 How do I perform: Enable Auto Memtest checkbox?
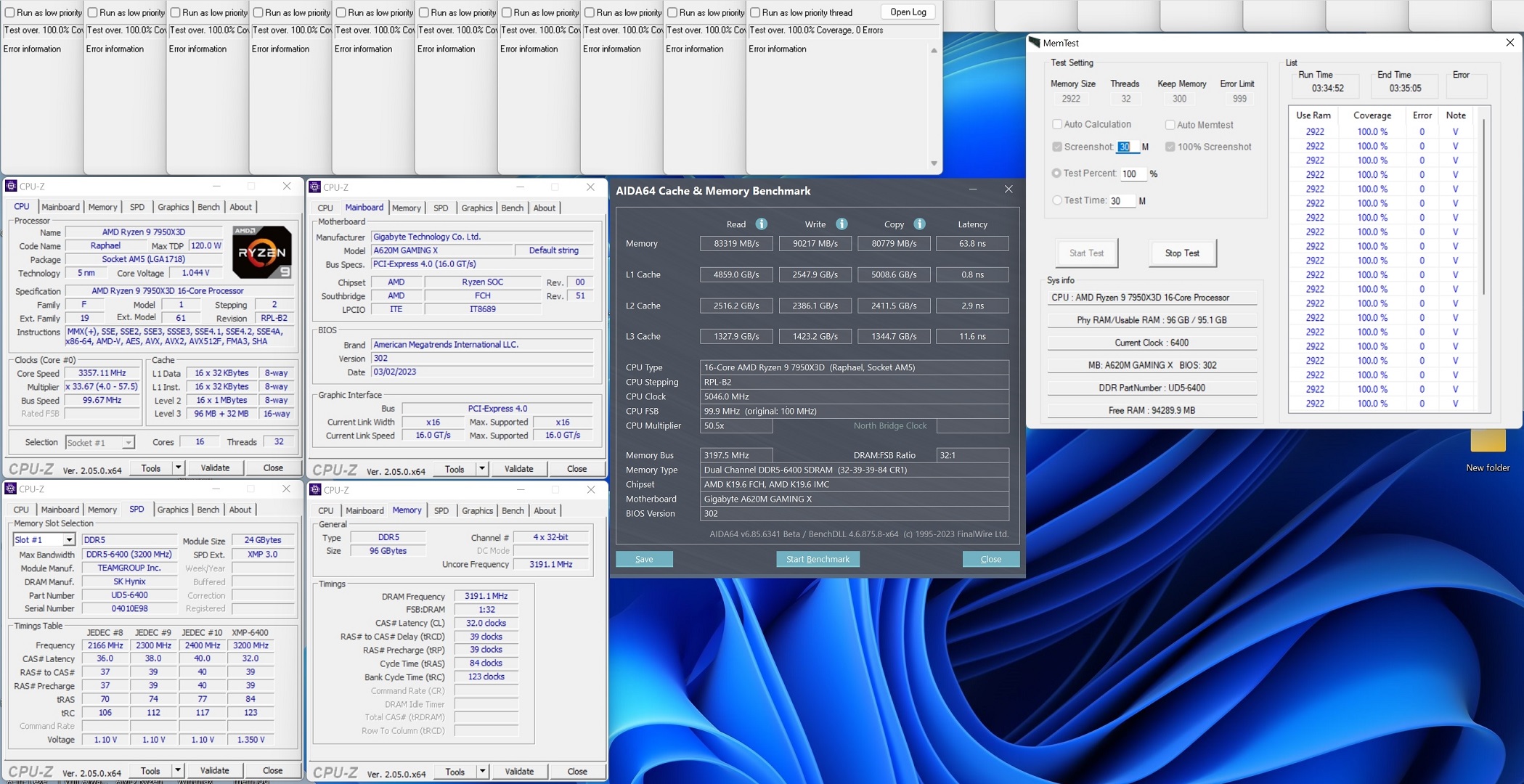pyautogui.click(x=1170, y=125)
